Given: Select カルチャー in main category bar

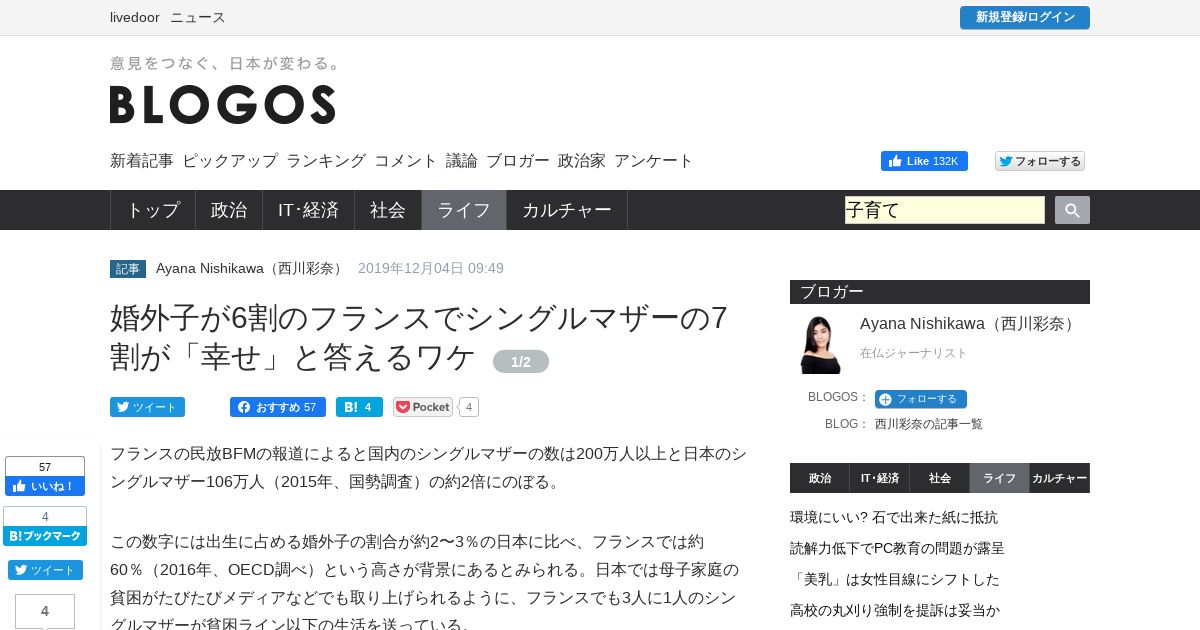Looking at the screenshot, I should [x=567, y=210].
